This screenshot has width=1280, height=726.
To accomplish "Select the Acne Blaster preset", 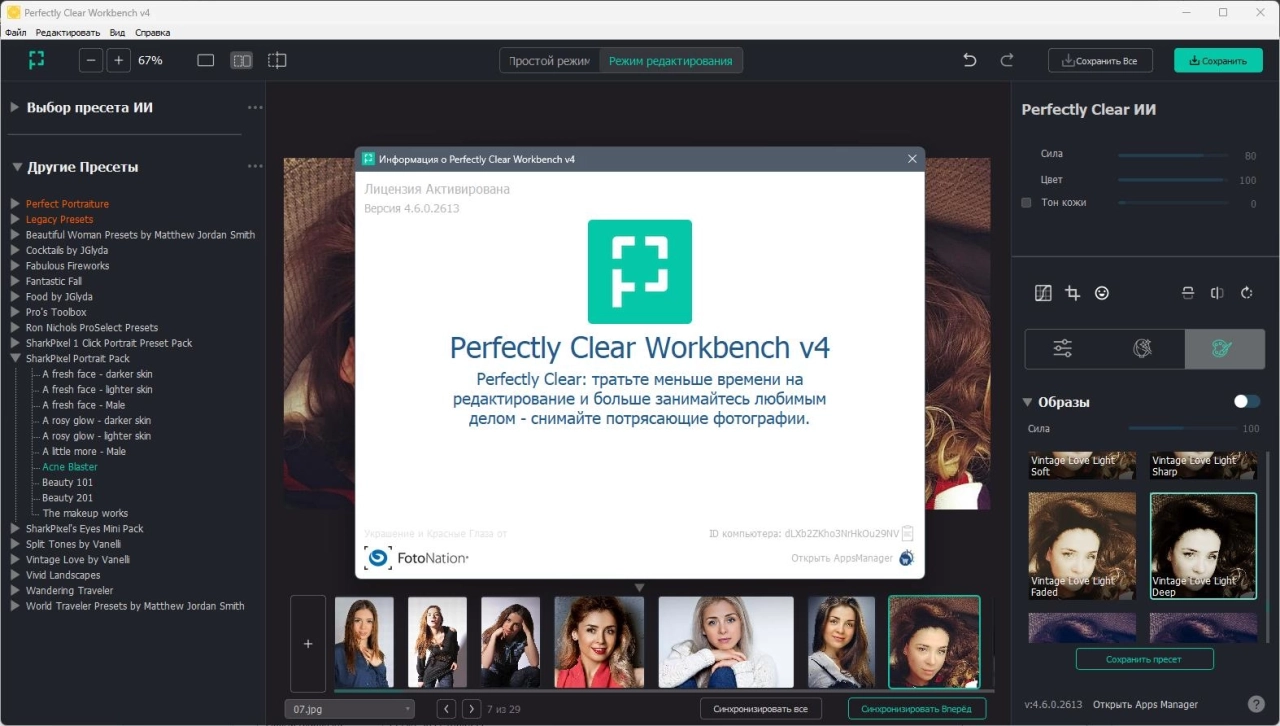I will (x=70, y=467).
